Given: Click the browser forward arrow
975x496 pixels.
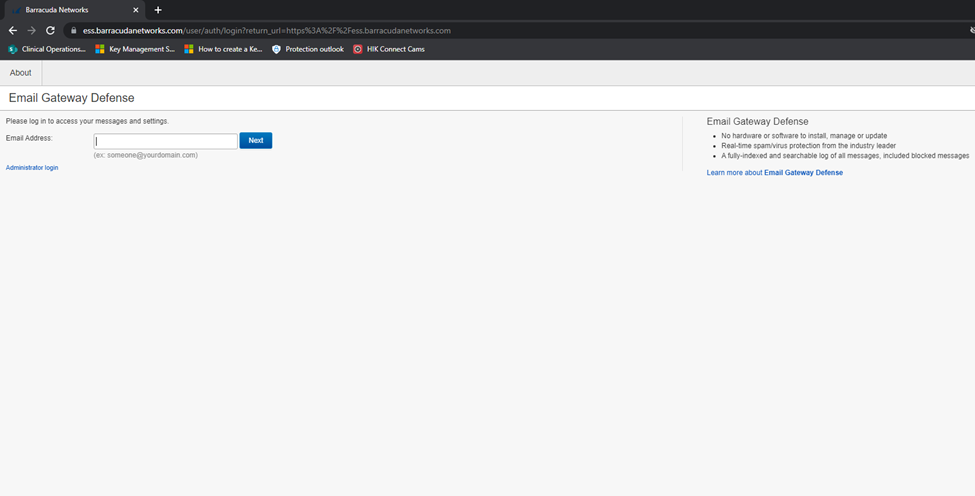Looking at the screenshot, I should [31, 30].
